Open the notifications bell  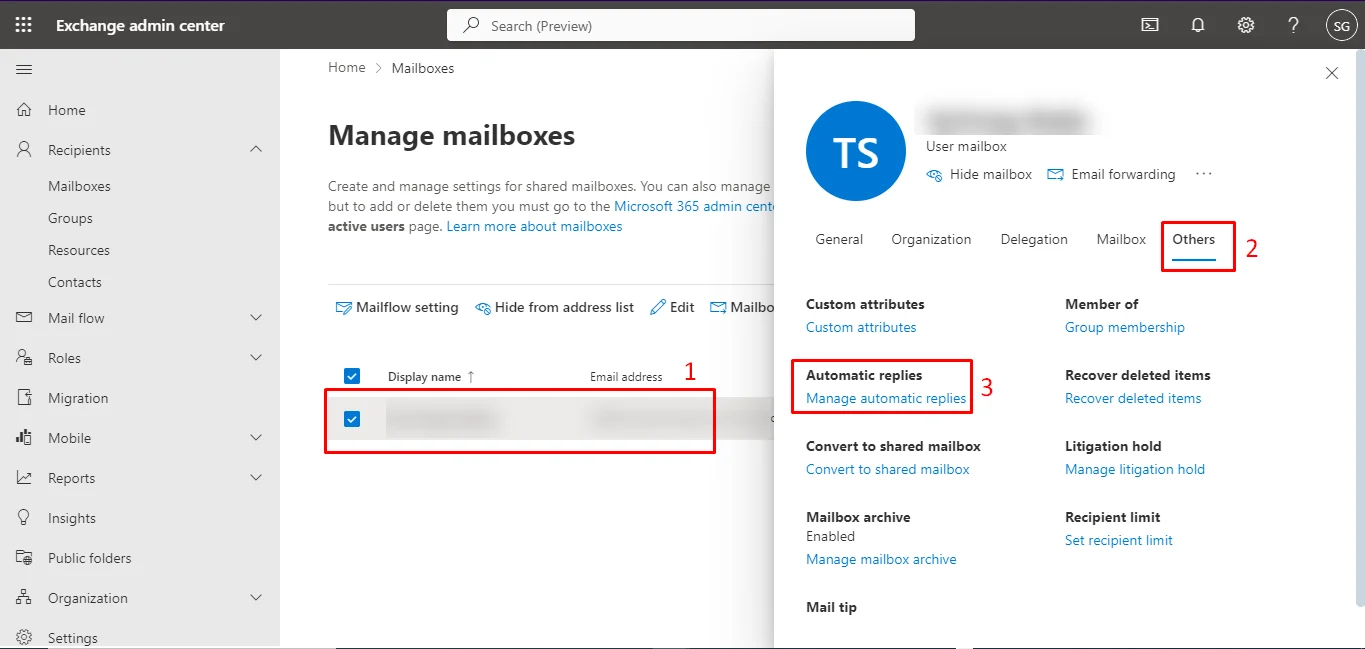point(1198,25)
